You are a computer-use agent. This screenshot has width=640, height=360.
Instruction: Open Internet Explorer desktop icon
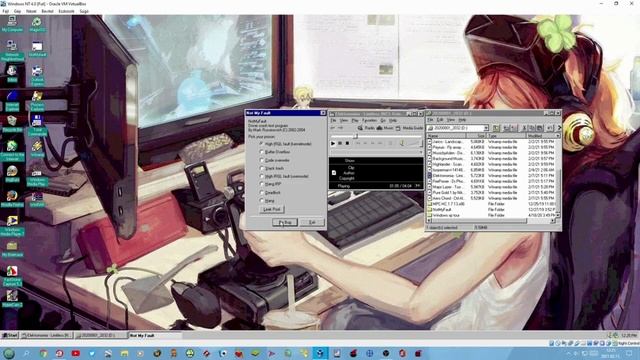pos(12,101)
